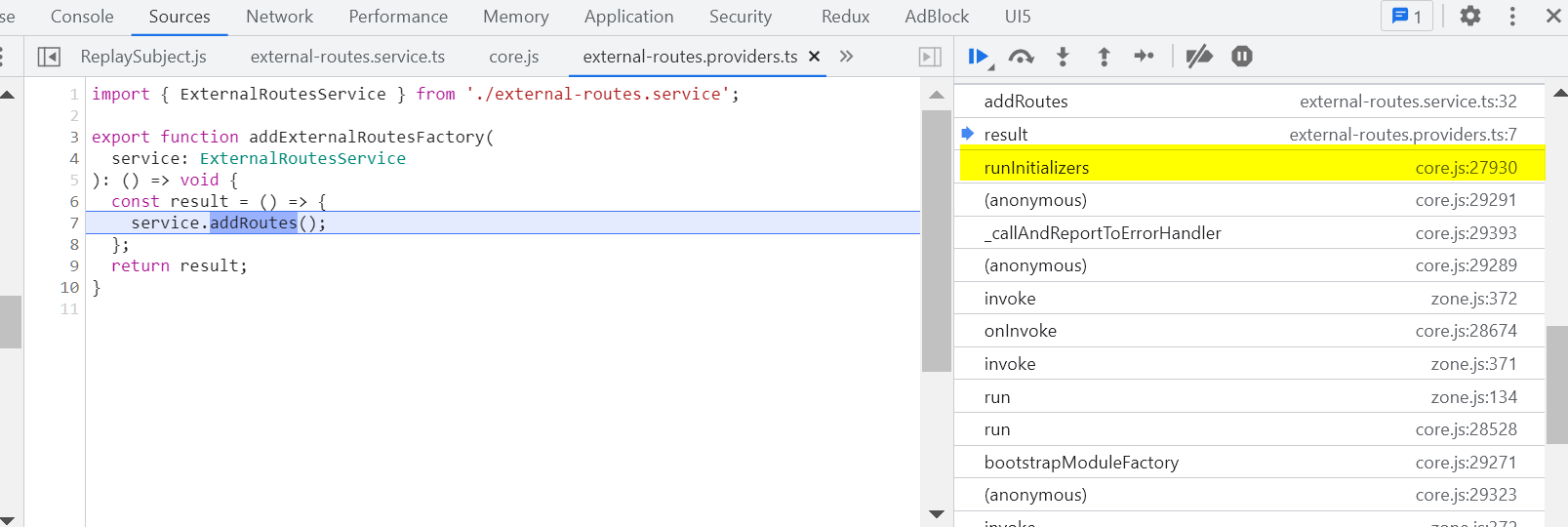Show more open file tabs
The height and width of the screenshot is (527, 1568).
pyautogui.click(x=846, y=57)
